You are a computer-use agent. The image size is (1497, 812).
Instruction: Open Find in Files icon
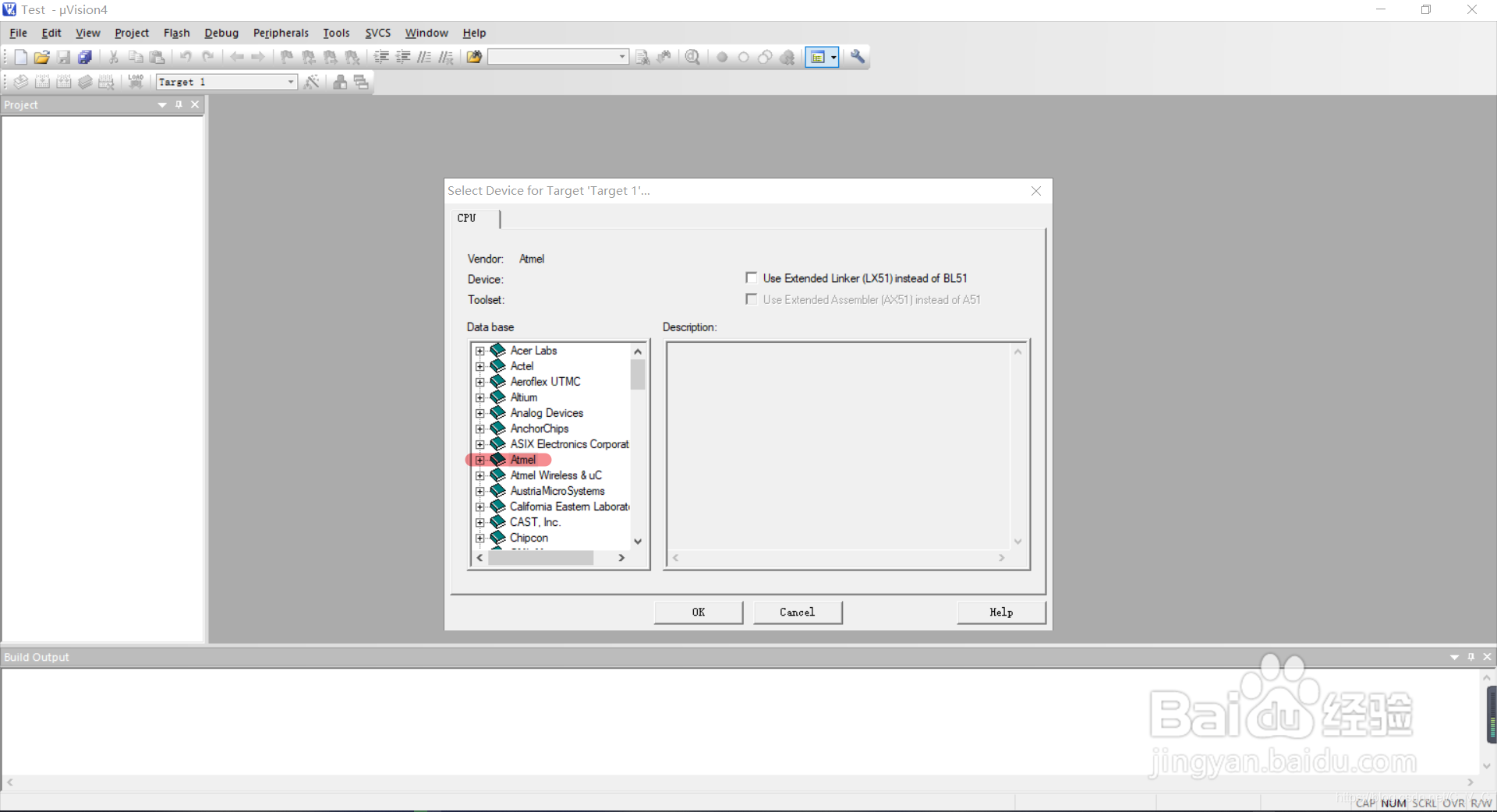tap(474, 57)
